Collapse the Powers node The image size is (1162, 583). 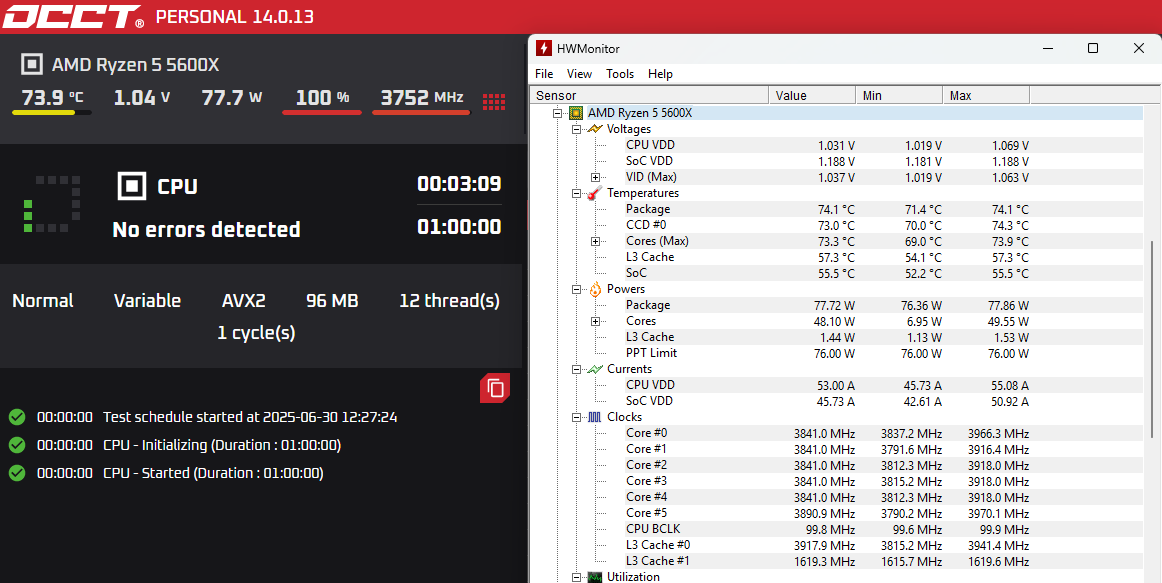(x=576, y=290)
